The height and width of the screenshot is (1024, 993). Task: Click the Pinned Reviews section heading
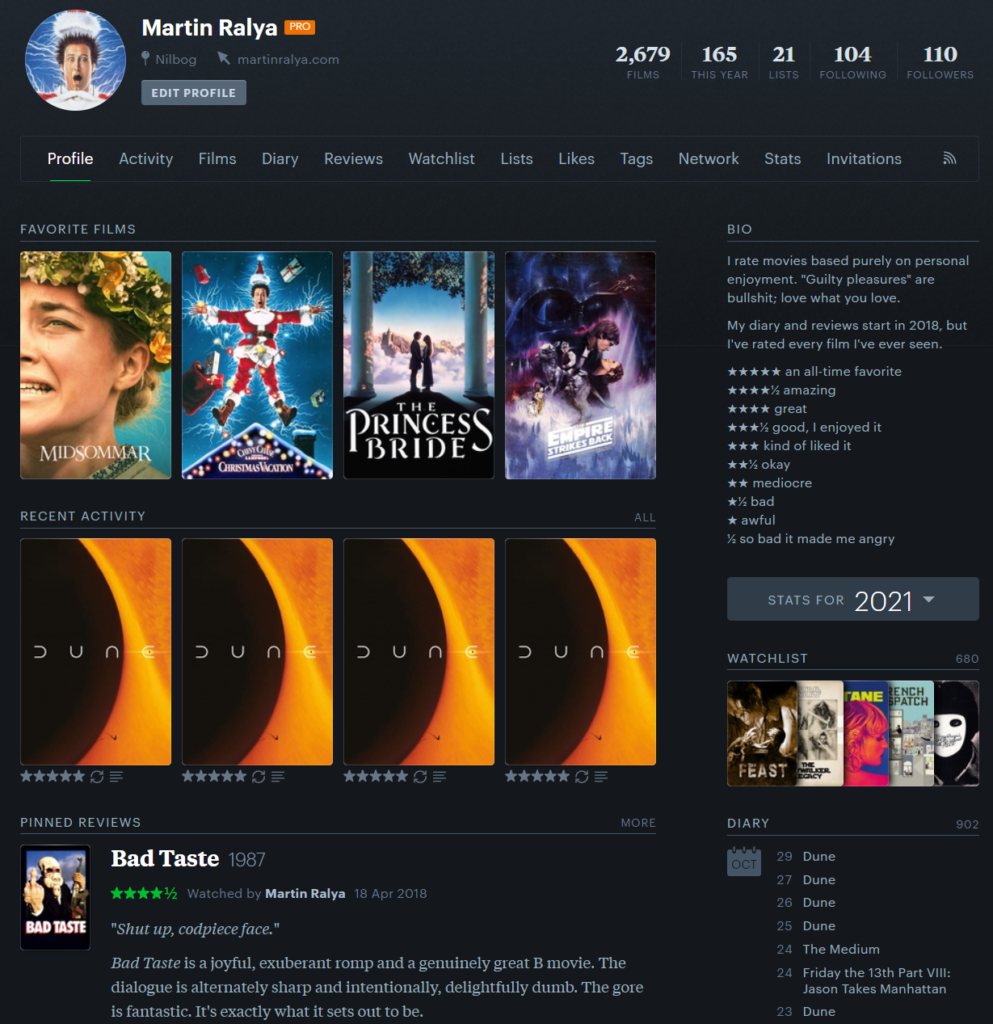click(x=80, y=822)
